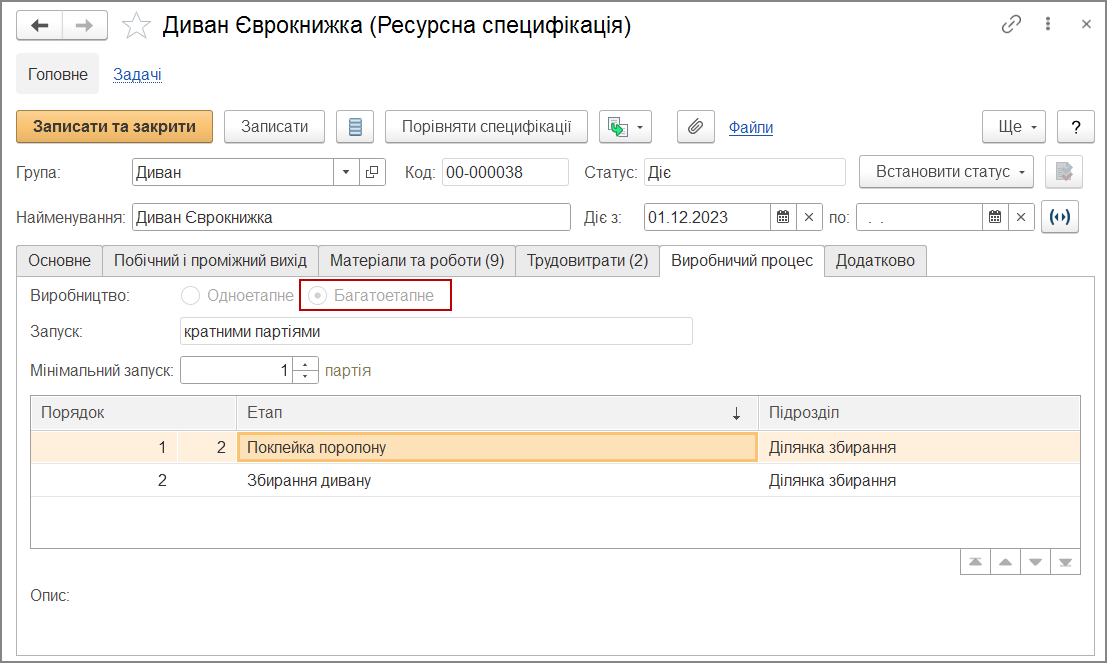Expand the Ще menu
The width and height of the screenshot is (1107, 663).
pos(1014,127)
